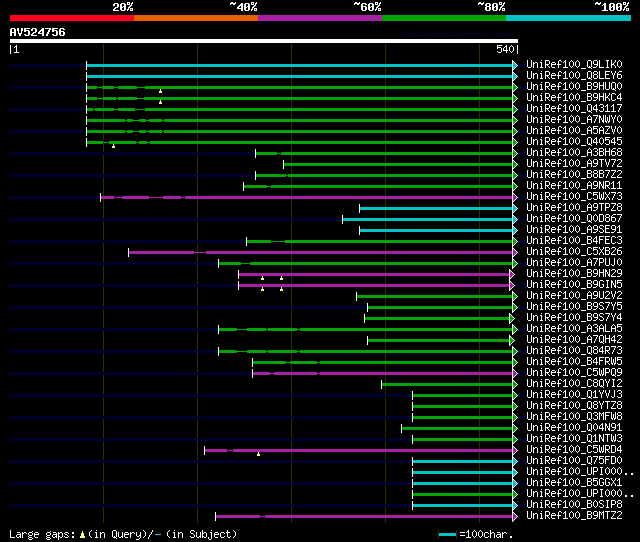Click the cyan ~100% identity legend segment
The image size is (640, 542).
point(569,18)
